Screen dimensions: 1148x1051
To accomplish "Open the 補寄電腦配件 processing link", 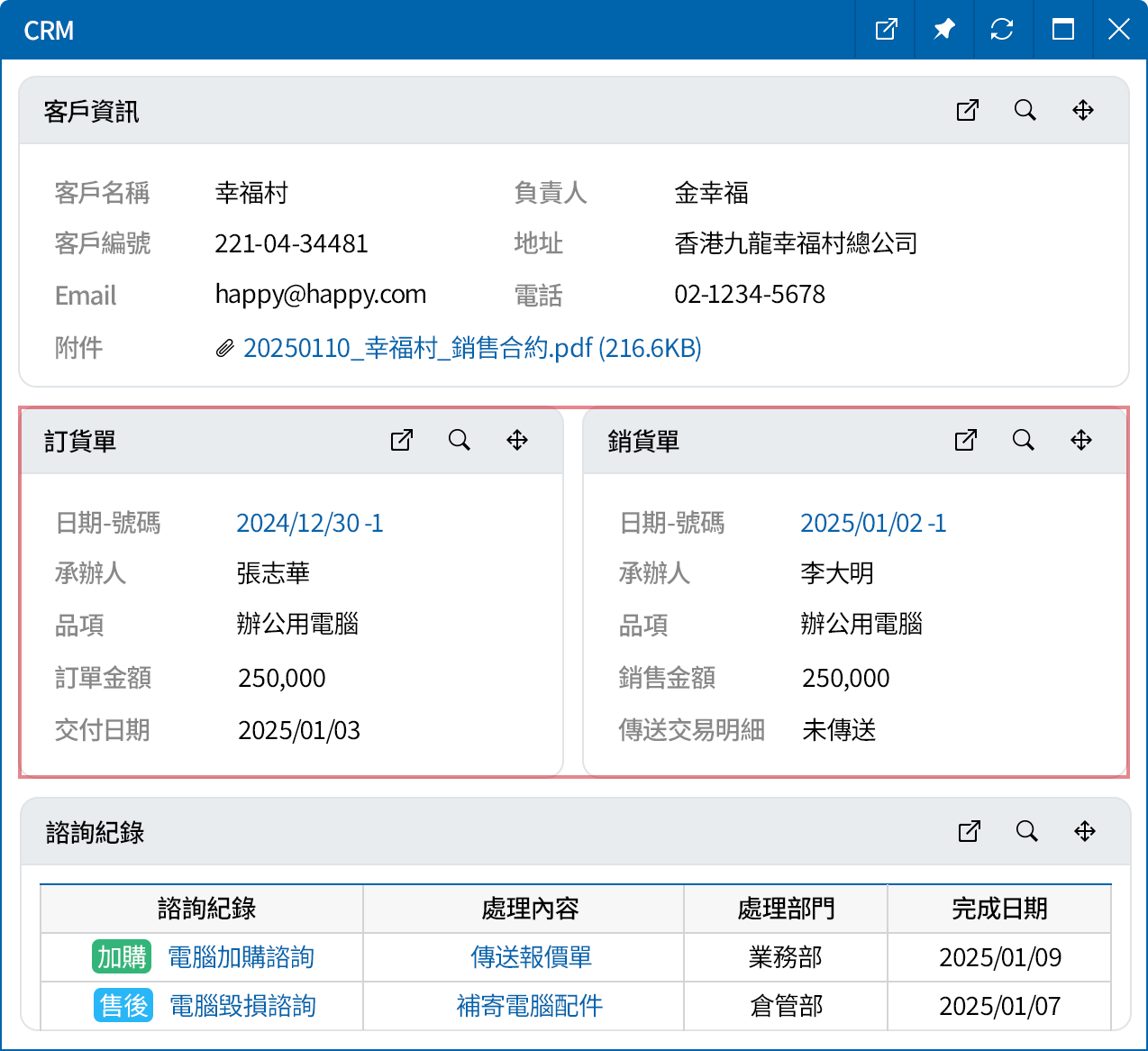I will click(529, 1006).
